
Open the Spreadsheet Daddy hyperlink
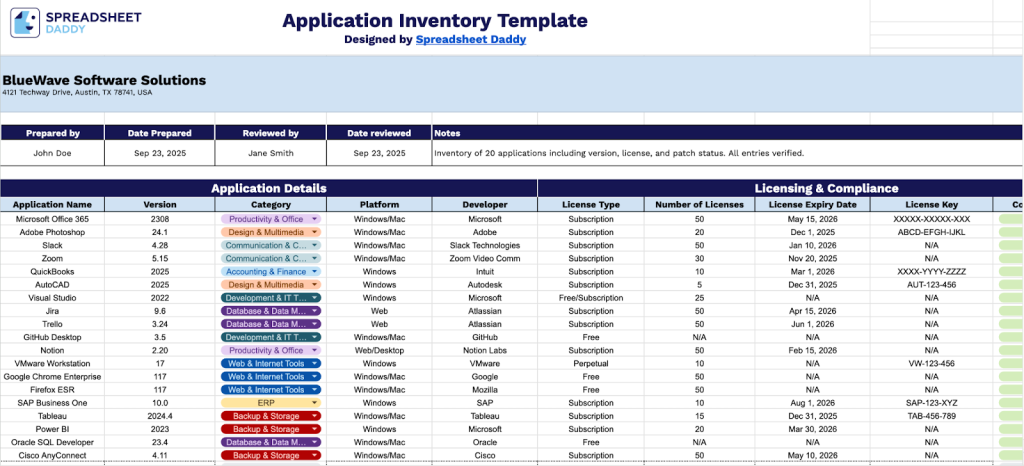470,40
